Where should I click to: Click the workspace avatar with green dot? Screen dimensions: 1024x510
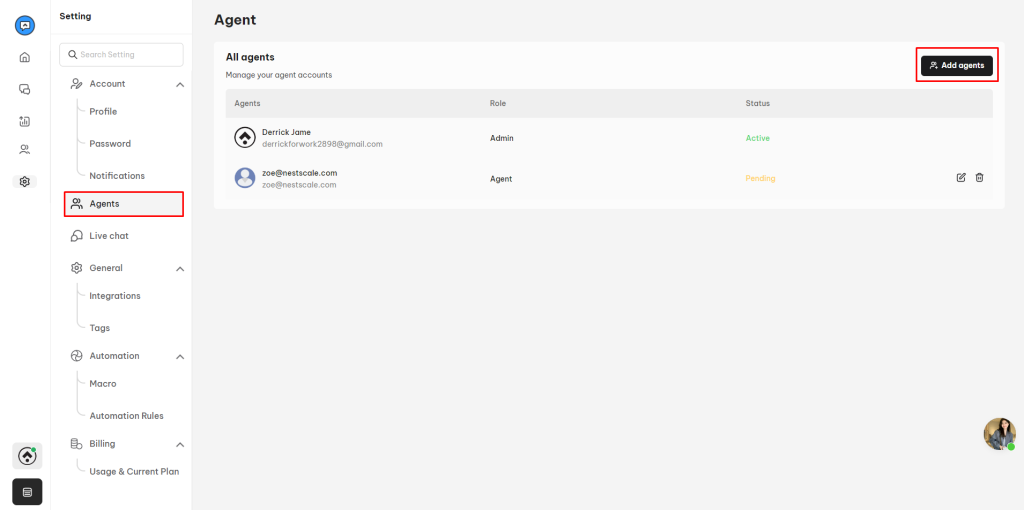(27, 456)
